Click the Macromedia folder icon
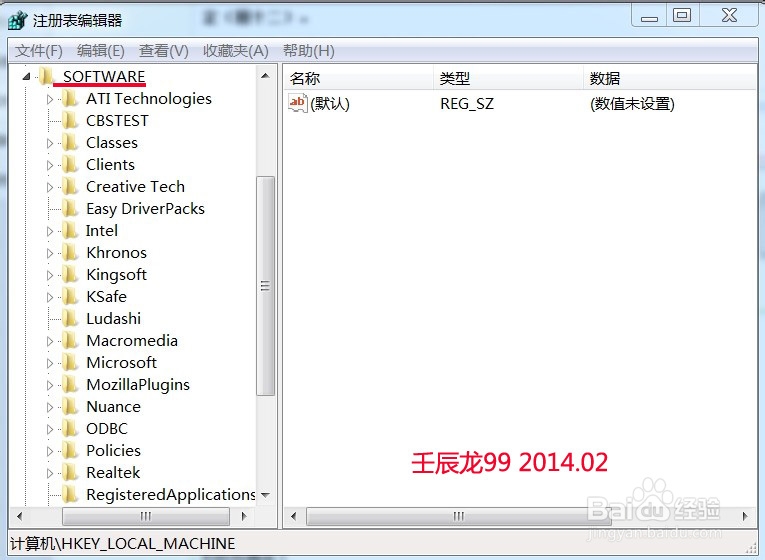The height and width of the screenshot is (560, 765). [x=70, y=340]
